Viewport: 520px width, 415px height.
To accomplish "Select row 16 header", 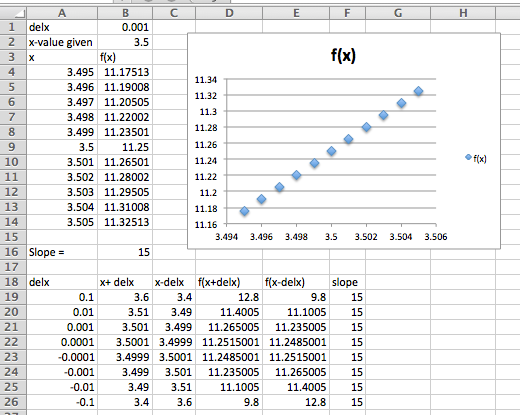I will 13,252.
